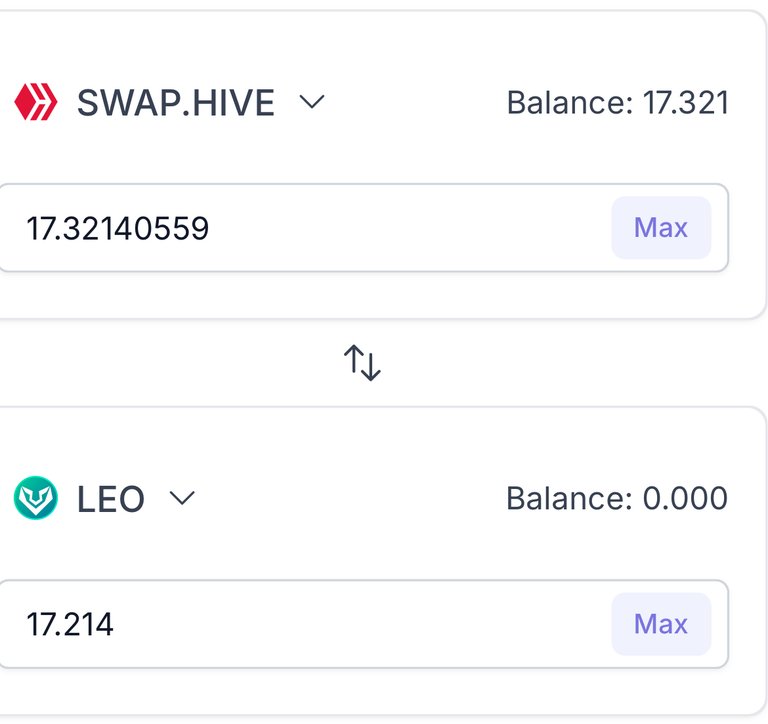Use Max for LEO amount

(661, 624)
